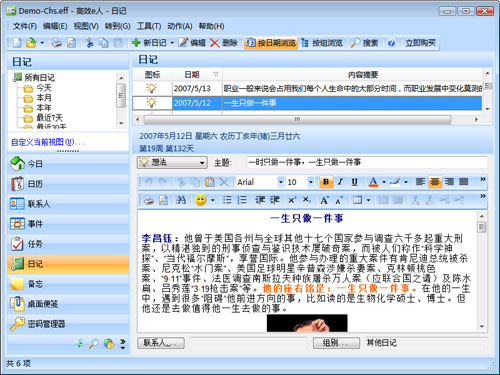Viewport: 500px width, 375px height.
Task: Toggle Italic formatting button
Action: pyautogui.click(x=340, y=182)
